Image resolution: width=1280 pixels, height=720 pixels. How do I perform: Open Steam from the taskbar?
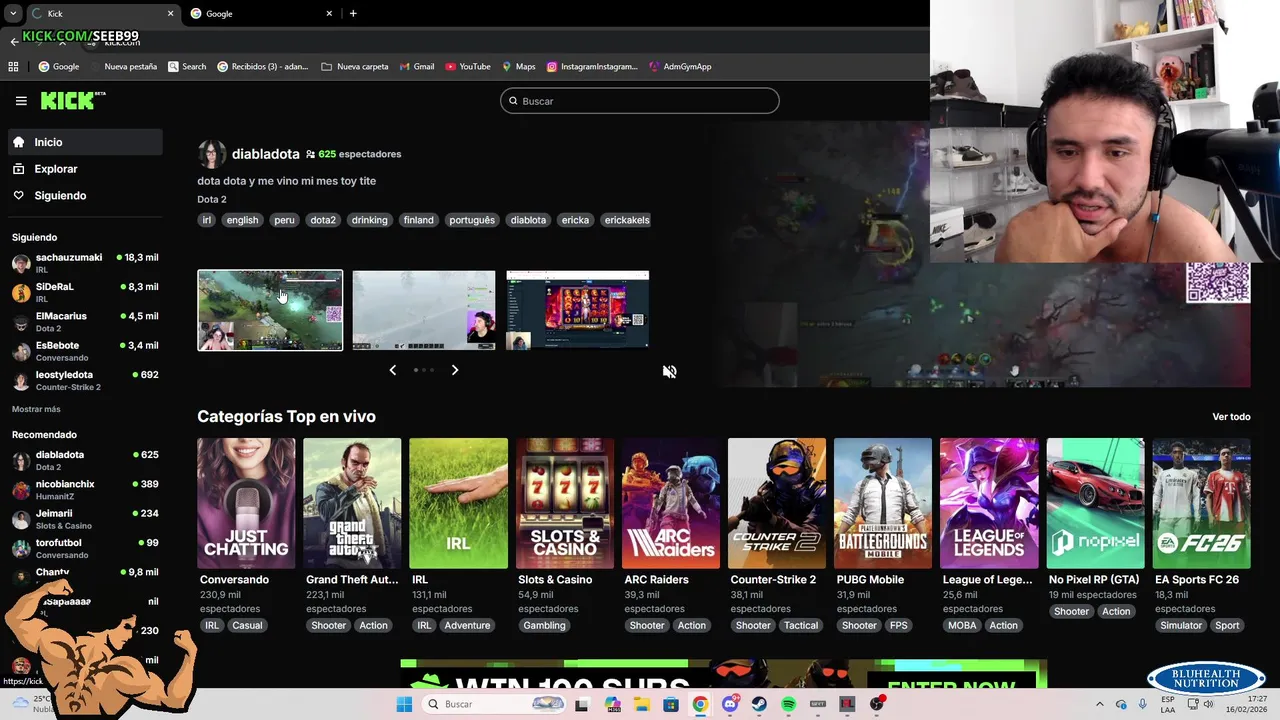[759, 704]
